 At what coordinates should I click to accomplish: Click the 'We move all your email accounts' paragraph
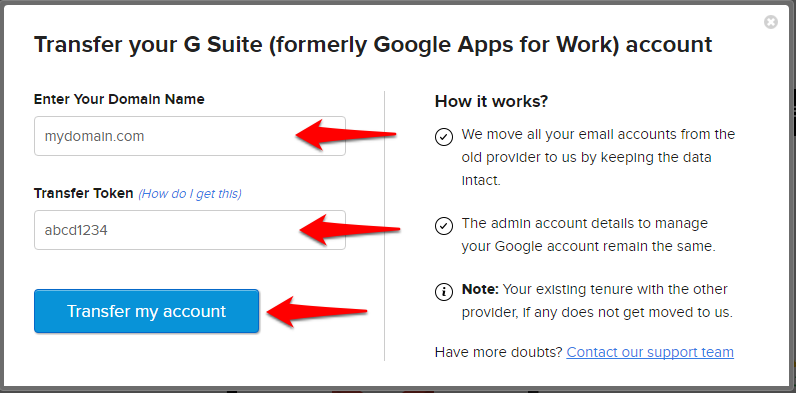coord(598,157)
